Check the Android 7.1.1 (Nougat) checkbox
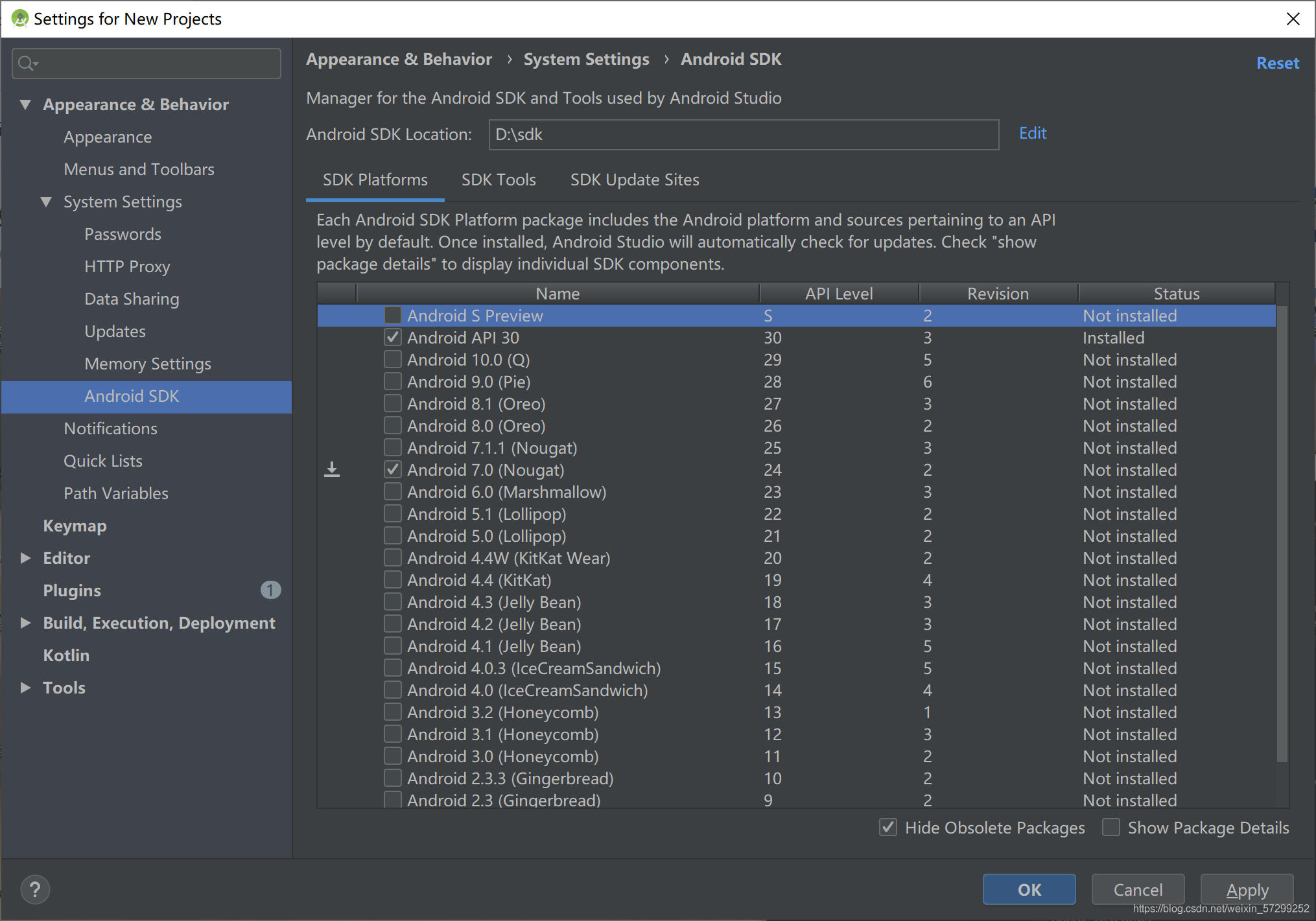The height and width of the screenshot is (921, 1316). tap(392, 448)
